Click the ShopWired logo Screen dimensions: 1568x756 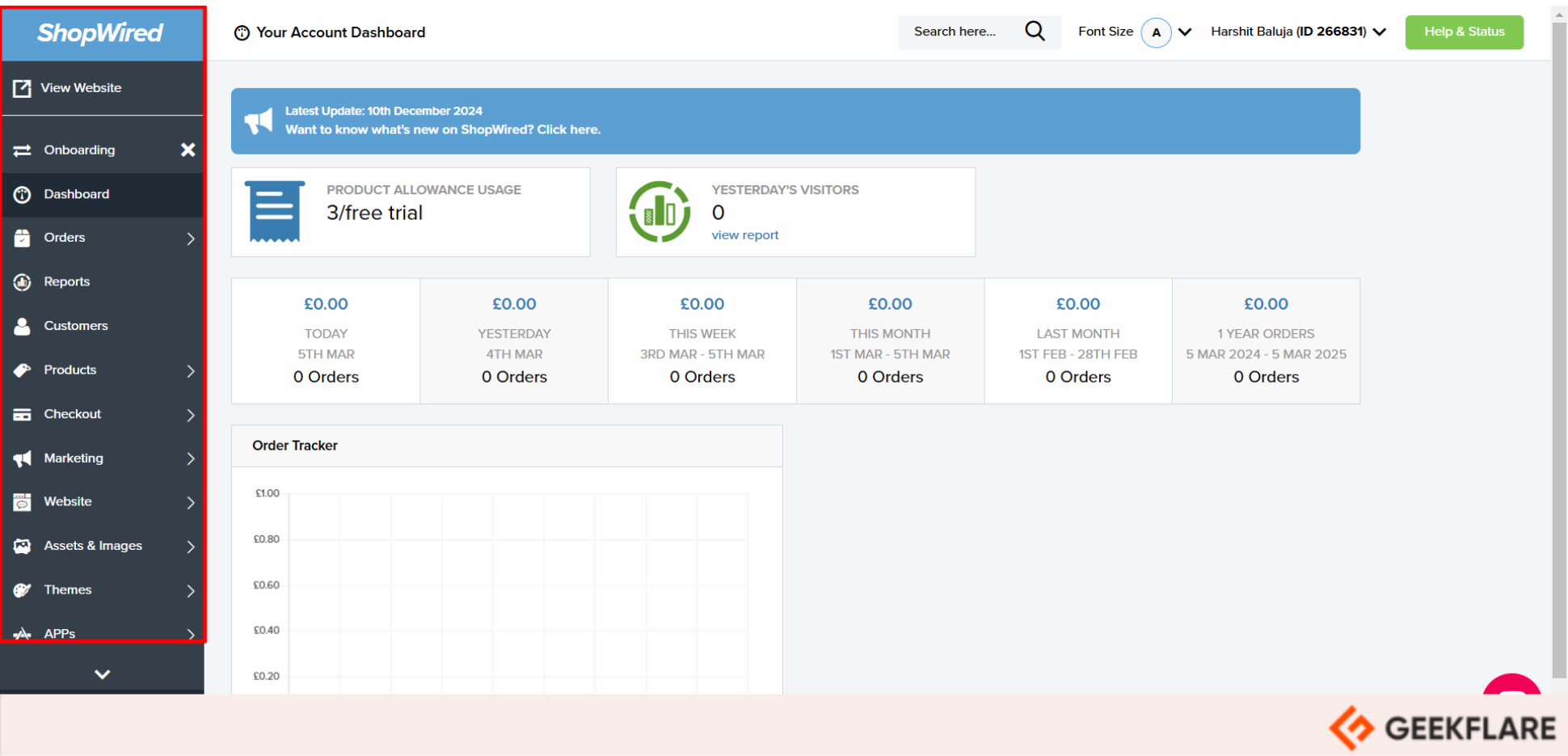coord(100,33)
